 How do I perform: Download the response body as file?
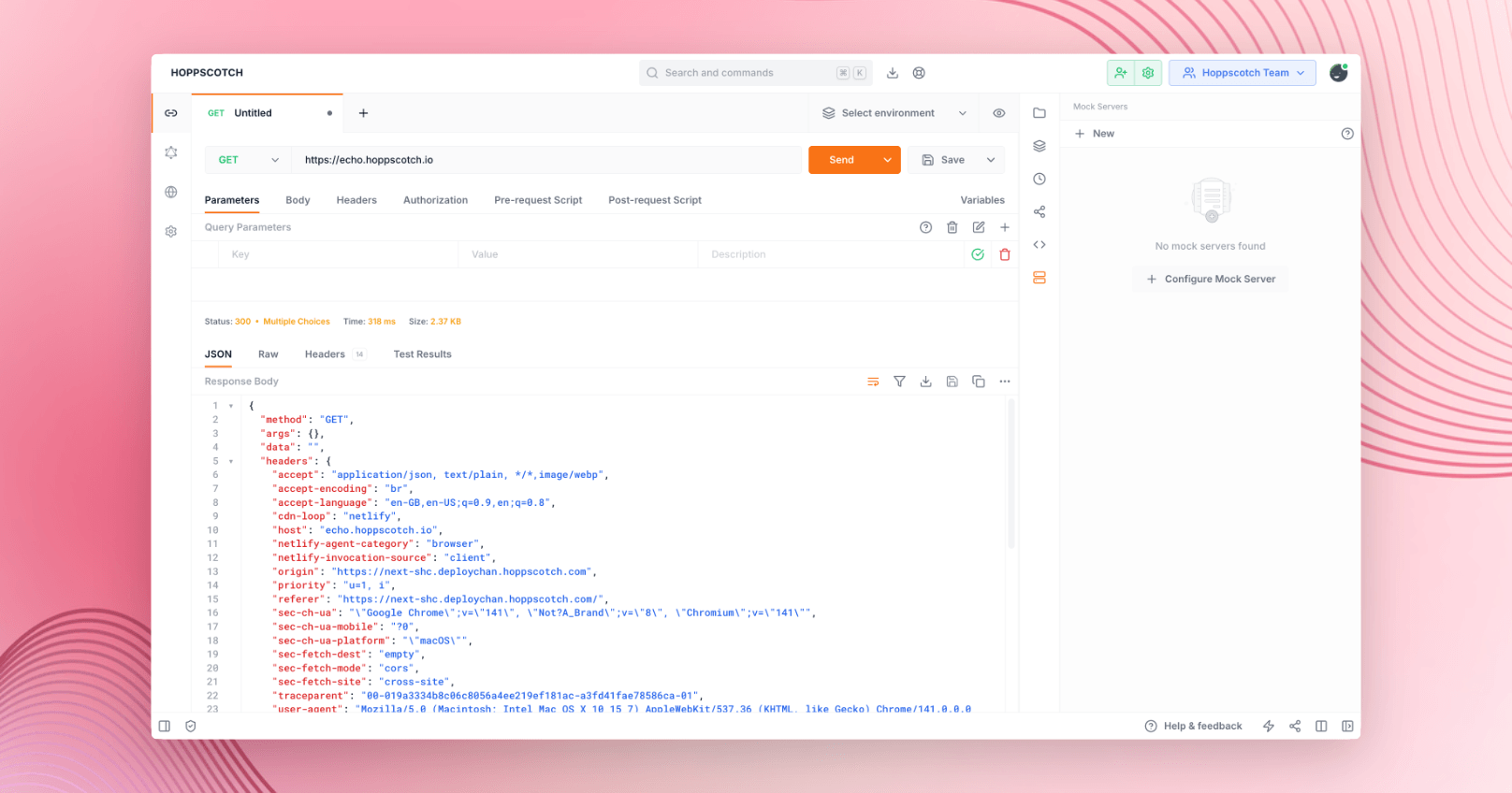point(925,382)
